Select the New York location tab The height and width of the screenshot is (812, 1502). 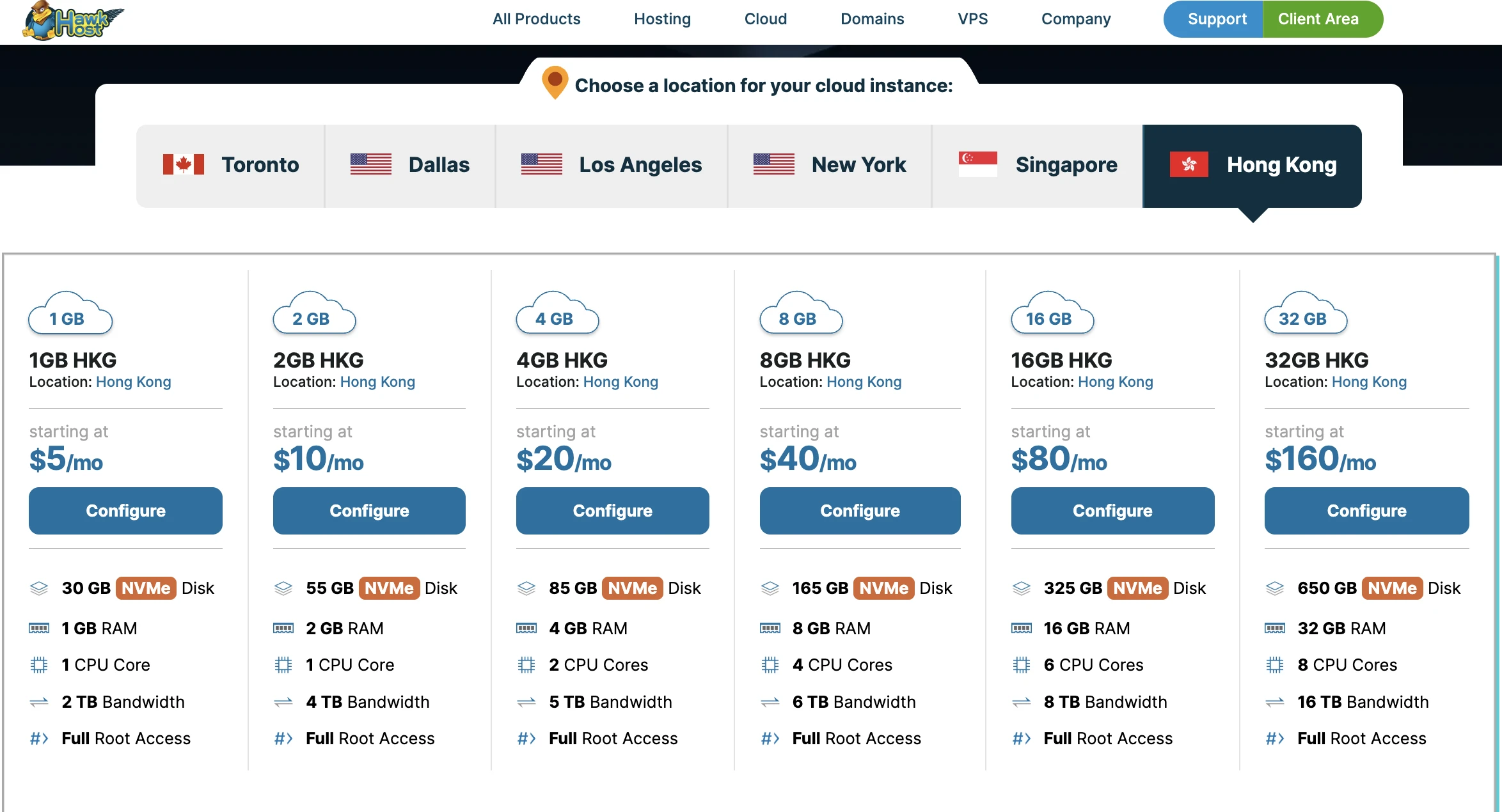(830, 166)
